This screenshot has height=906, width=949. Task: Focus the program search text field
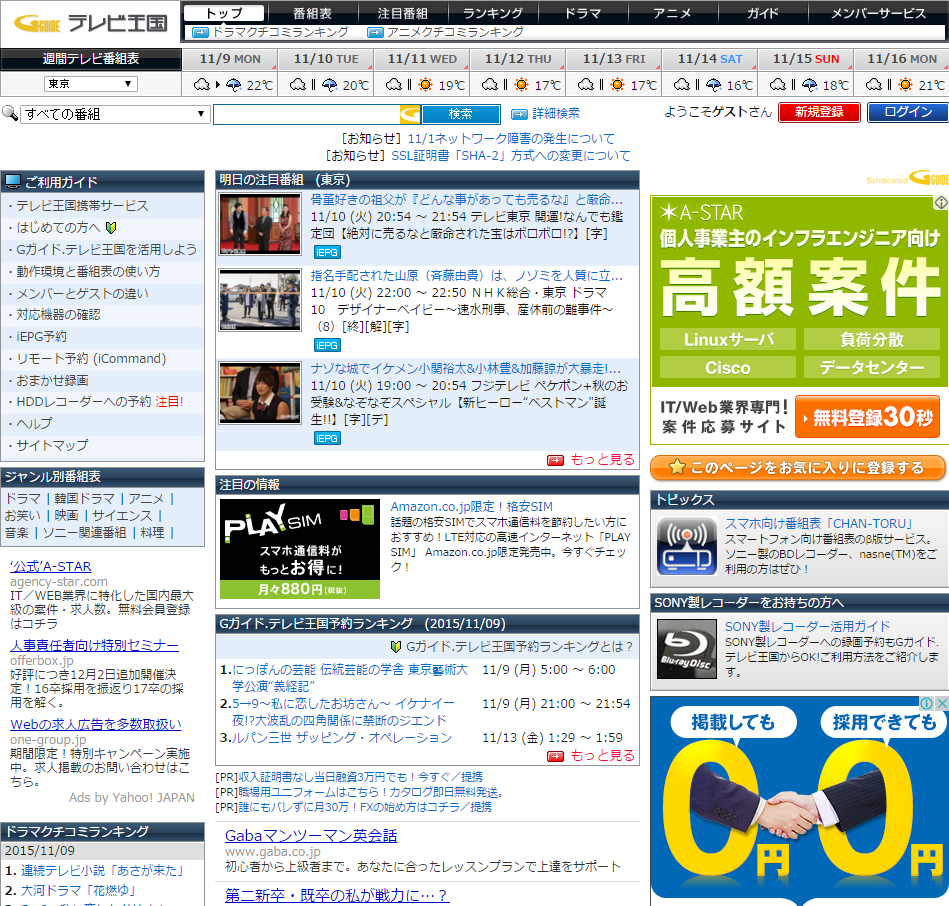[x=306, y=114]
